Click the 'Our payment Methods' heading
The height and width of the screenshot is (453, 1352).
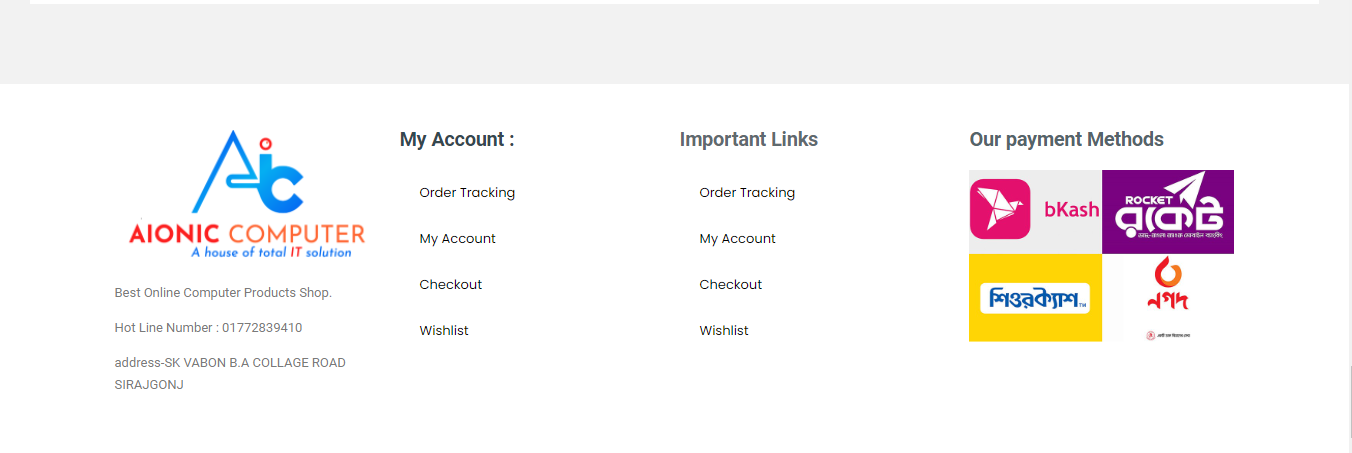point(1066,140)
